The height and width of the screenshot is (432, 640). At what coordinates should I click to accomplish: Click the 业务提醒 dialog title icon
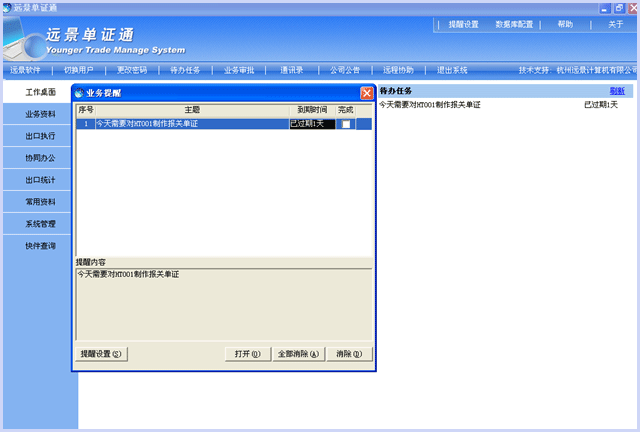[x=79, y=93]
